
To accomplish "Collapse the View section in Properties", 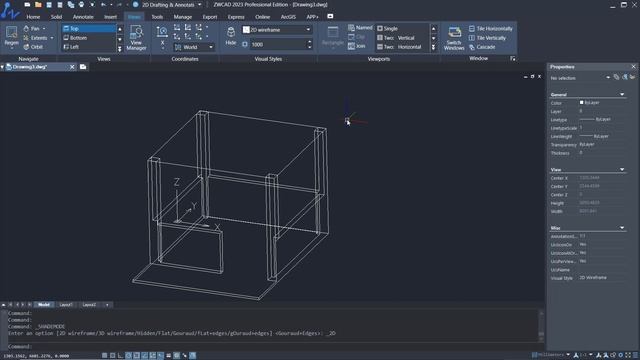I will (622, 169).
